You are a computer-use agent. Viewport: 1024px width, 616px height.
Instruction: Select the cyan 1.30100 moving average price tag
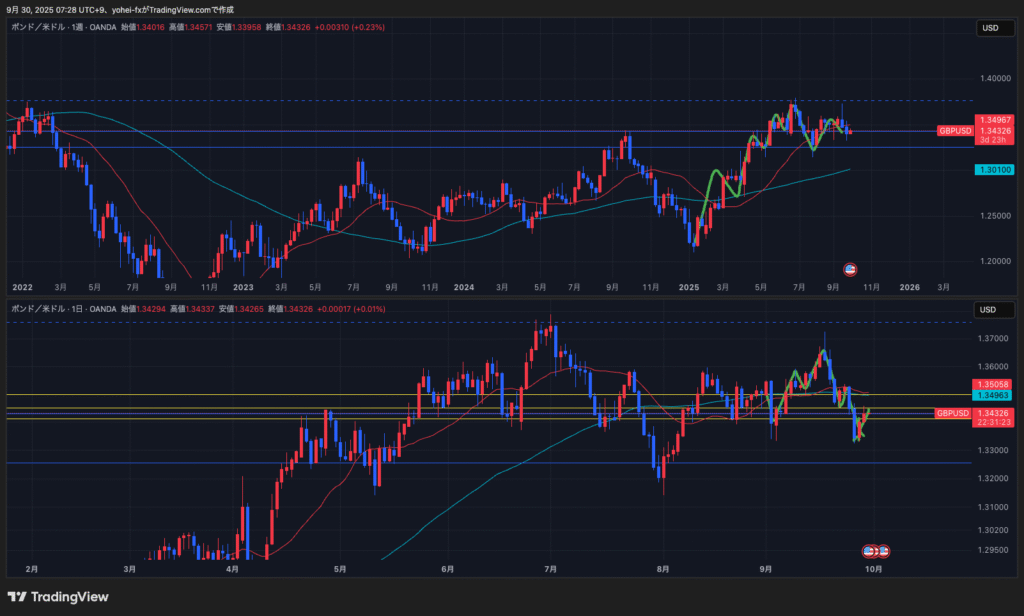click(x=995, y=170)
